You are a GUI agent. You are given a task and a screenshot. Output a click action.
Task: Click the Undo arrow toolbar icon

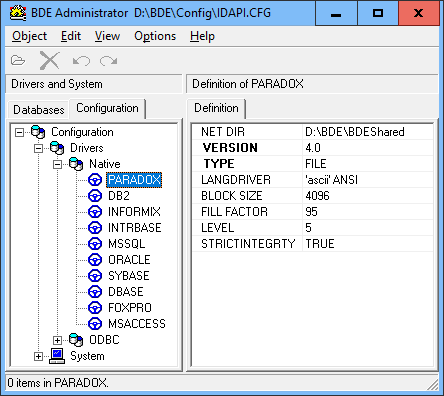[81, 61]
